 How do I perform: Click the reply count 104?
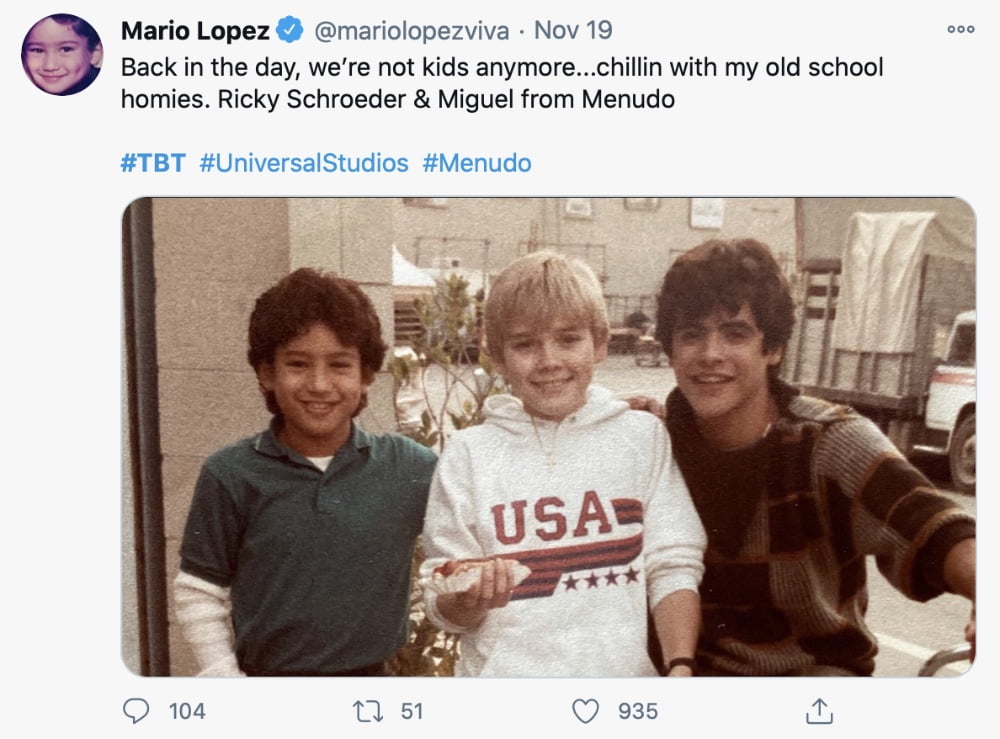click(187, 711)
